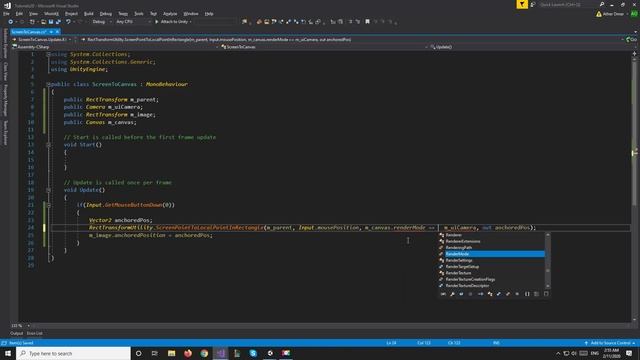Open the Update() member navigation dropdown

[x=531, y=47]
